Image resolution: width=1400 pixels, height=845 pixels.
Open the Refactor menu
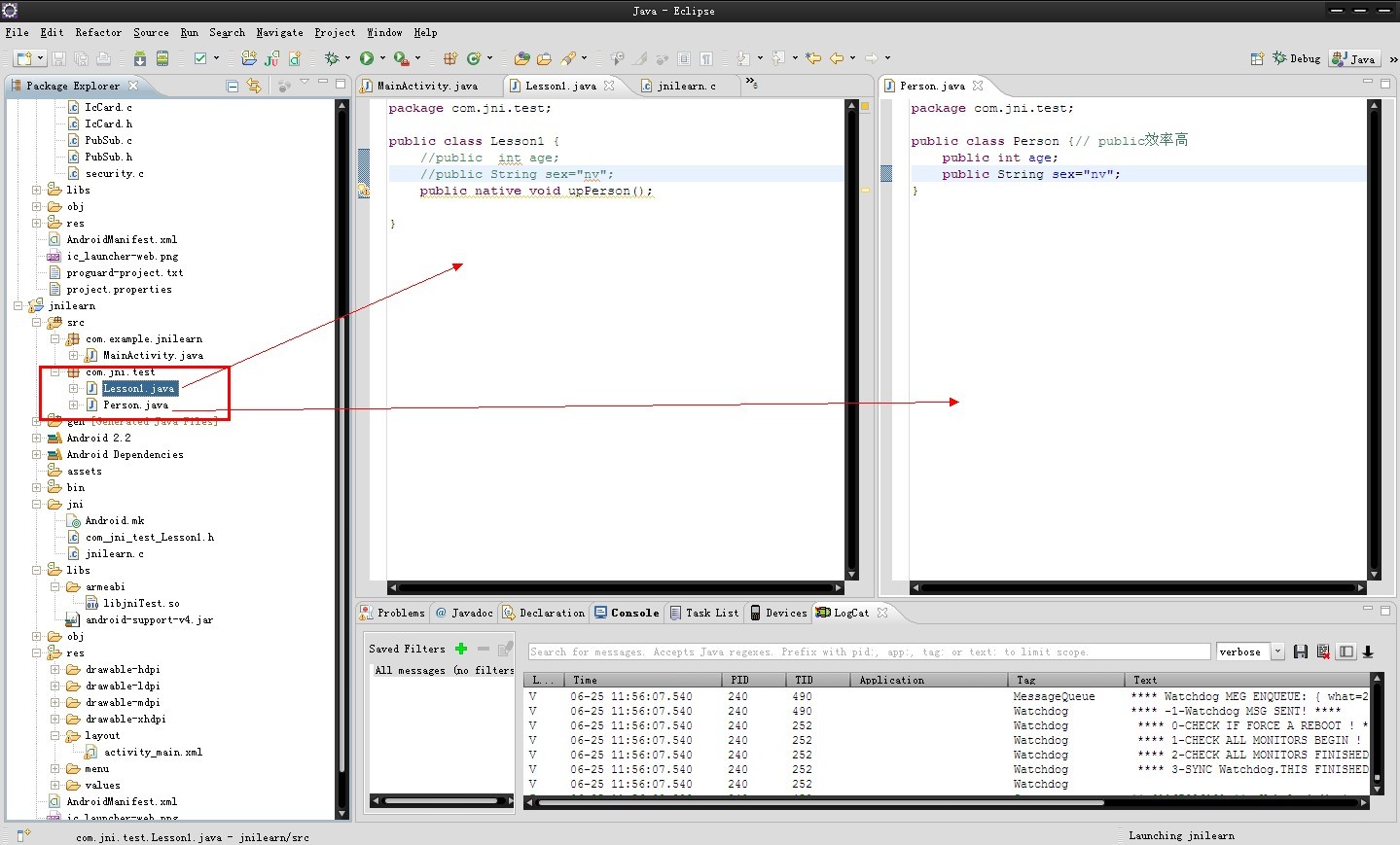(98, 32)
